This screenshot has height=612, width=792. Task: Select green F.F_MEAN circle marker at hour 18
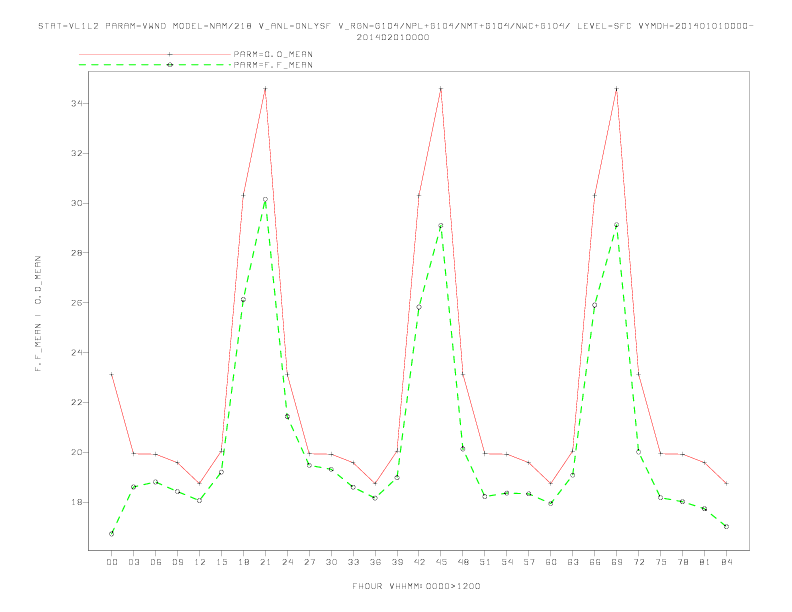(243, 299)
